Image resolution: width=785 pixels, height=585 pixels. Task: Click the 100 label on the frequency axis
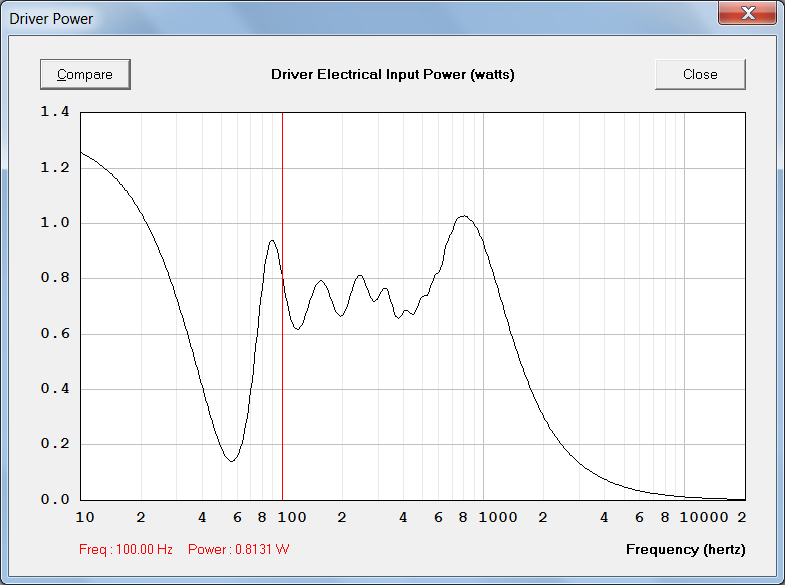292,517
